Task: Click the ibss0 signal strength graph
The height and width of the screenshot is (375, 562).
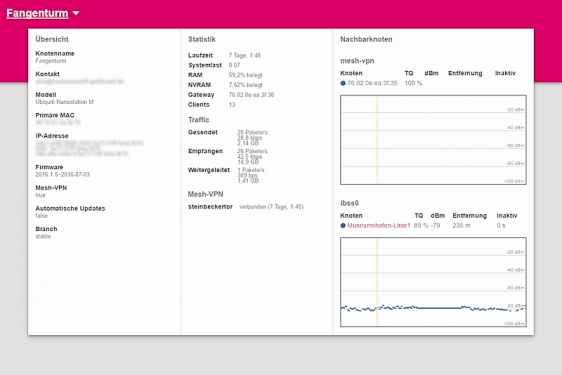Action: 433,282
